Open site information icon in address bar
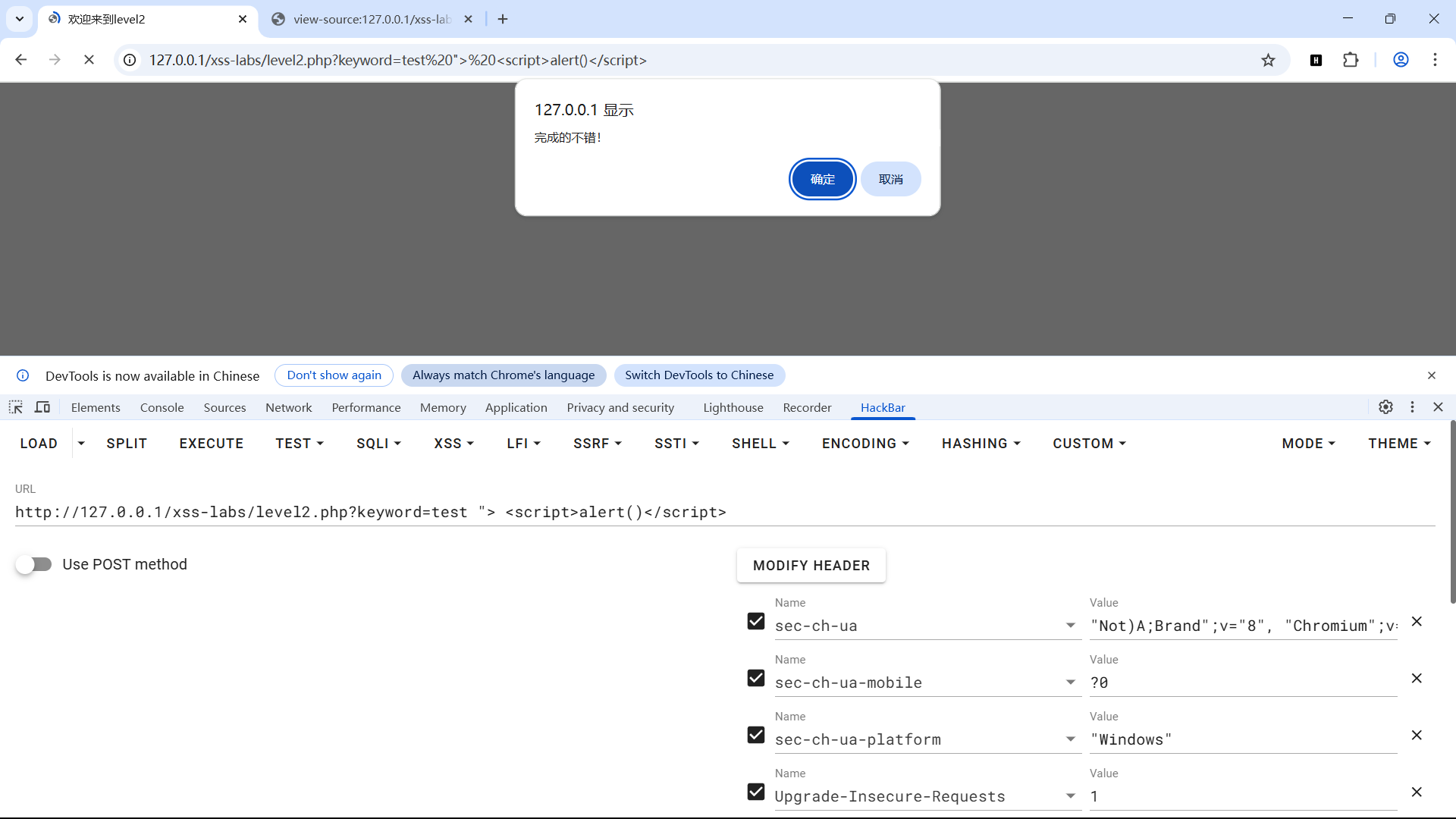1456x819 pixels. click(x=130, y=60)
